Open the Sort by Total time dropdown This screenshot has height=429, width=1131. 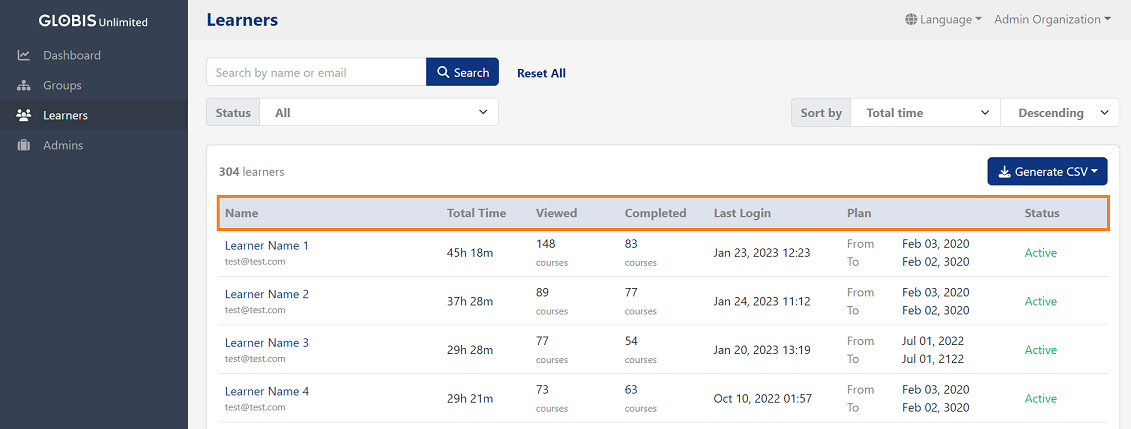925,112
